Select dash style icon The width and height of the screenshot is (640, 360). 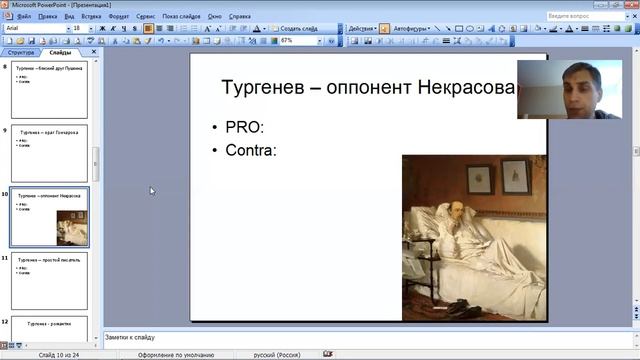click(596, 29)
